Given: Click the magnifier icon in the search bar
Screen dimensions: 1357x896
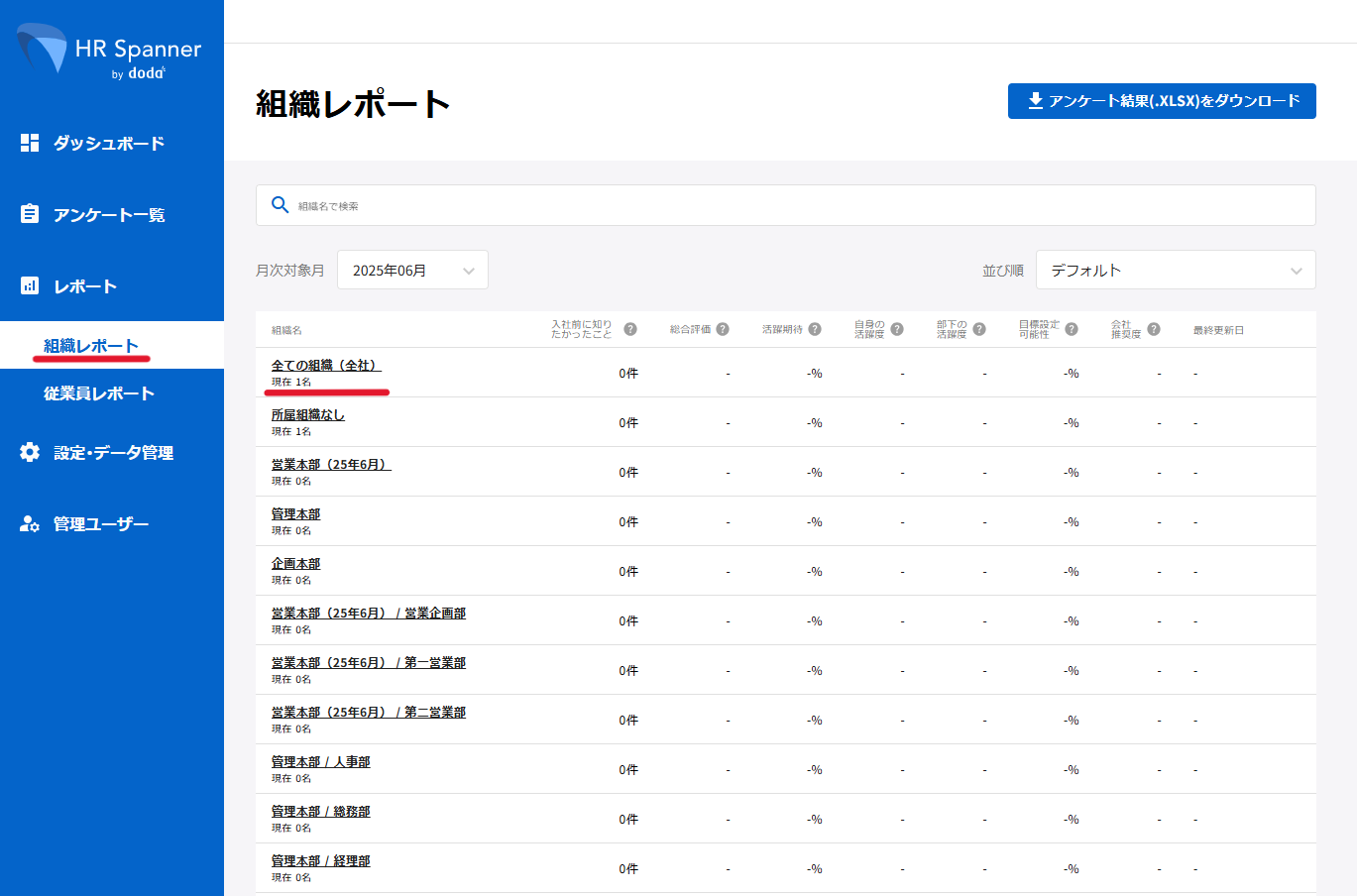Looking at the screenshot, I should tap(281, 204).
